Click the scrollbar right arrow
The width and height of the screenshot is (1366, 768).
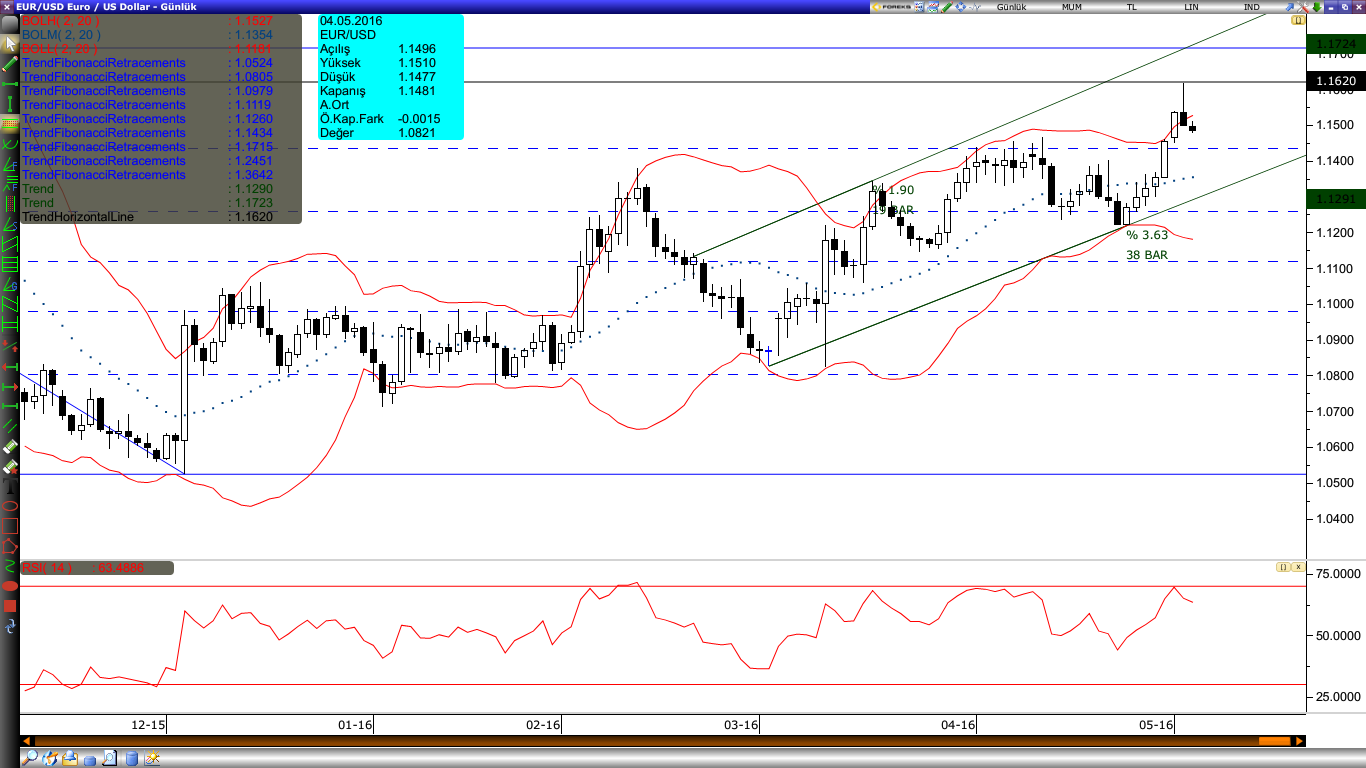[x=1299, y=741]
